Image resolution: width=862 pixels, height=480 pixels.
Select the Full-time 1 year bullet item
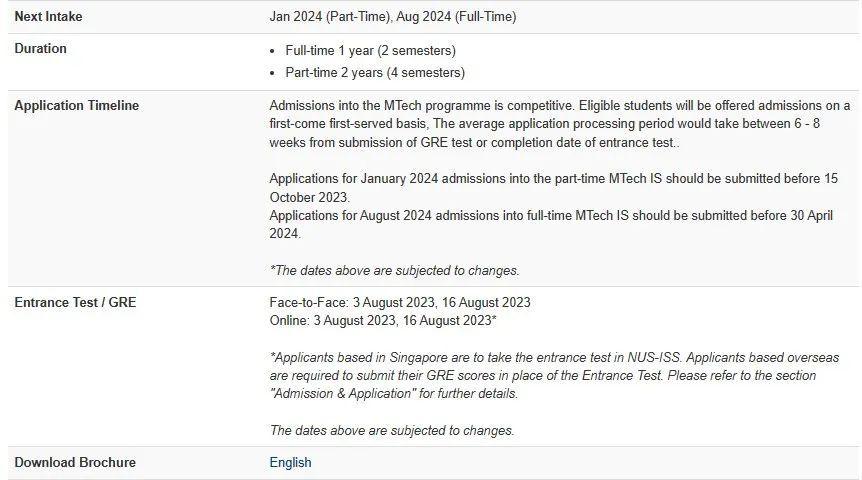370,50
